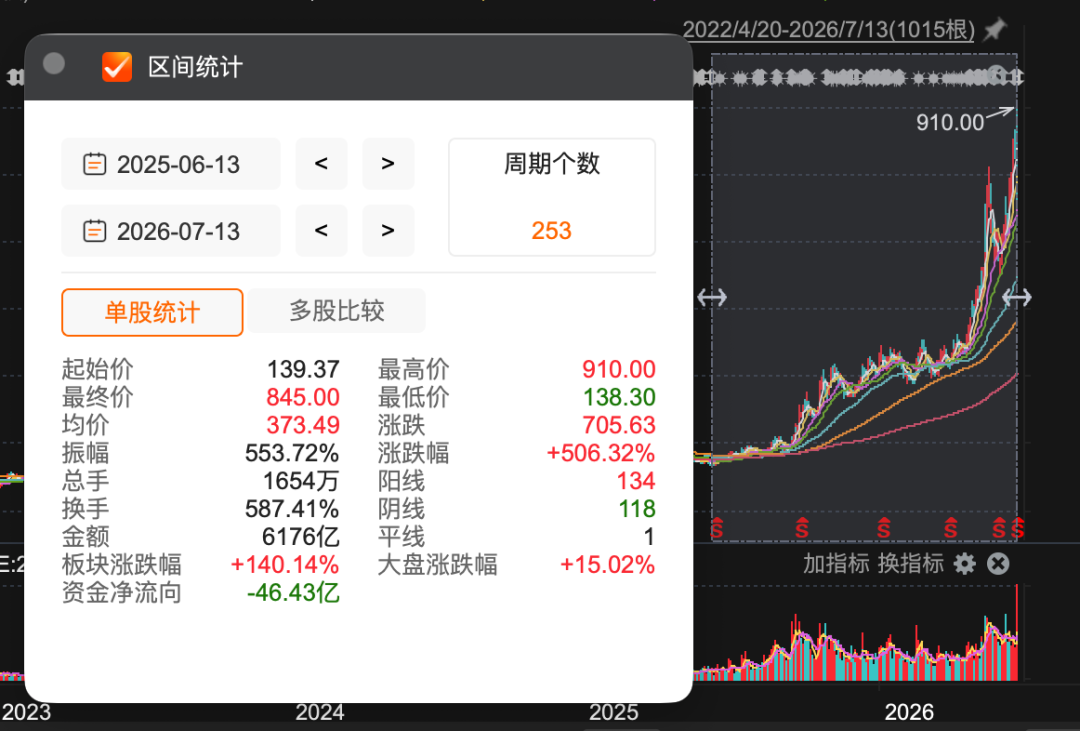Click the 加指标 button
Image resolution: width=1080 pixels, height=731 pixels.
tap(836, 564)
